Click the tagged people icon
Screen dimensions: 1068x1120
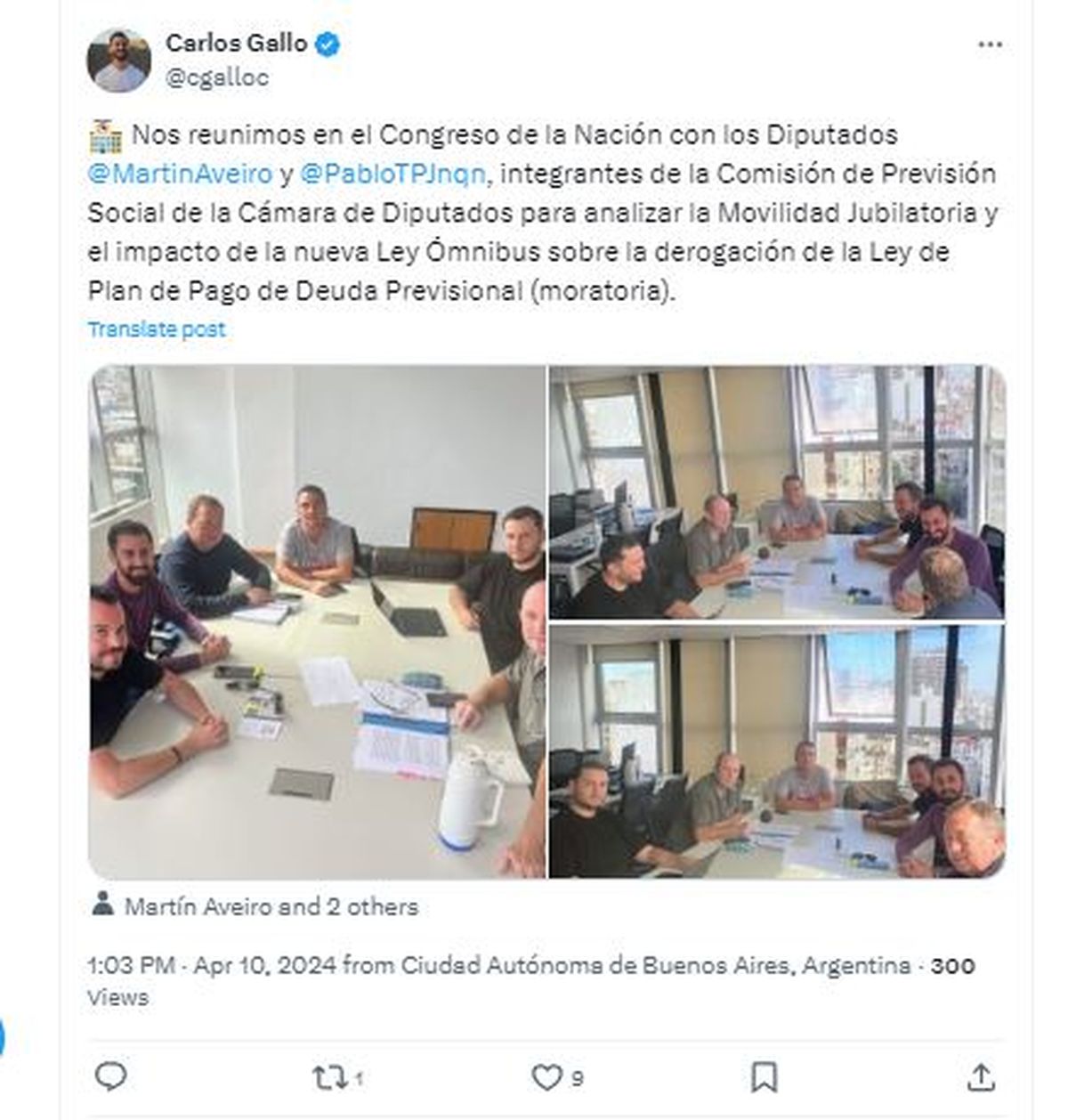tap(103, 905)
